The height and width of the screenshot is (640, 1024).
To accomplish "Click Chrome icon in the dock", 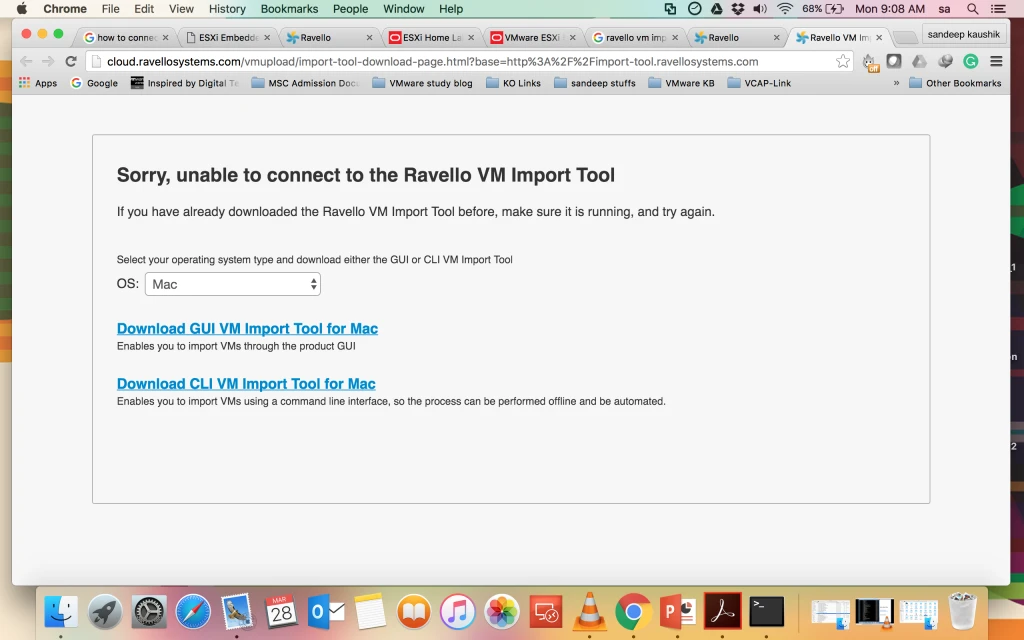I will tap(633, 612).
